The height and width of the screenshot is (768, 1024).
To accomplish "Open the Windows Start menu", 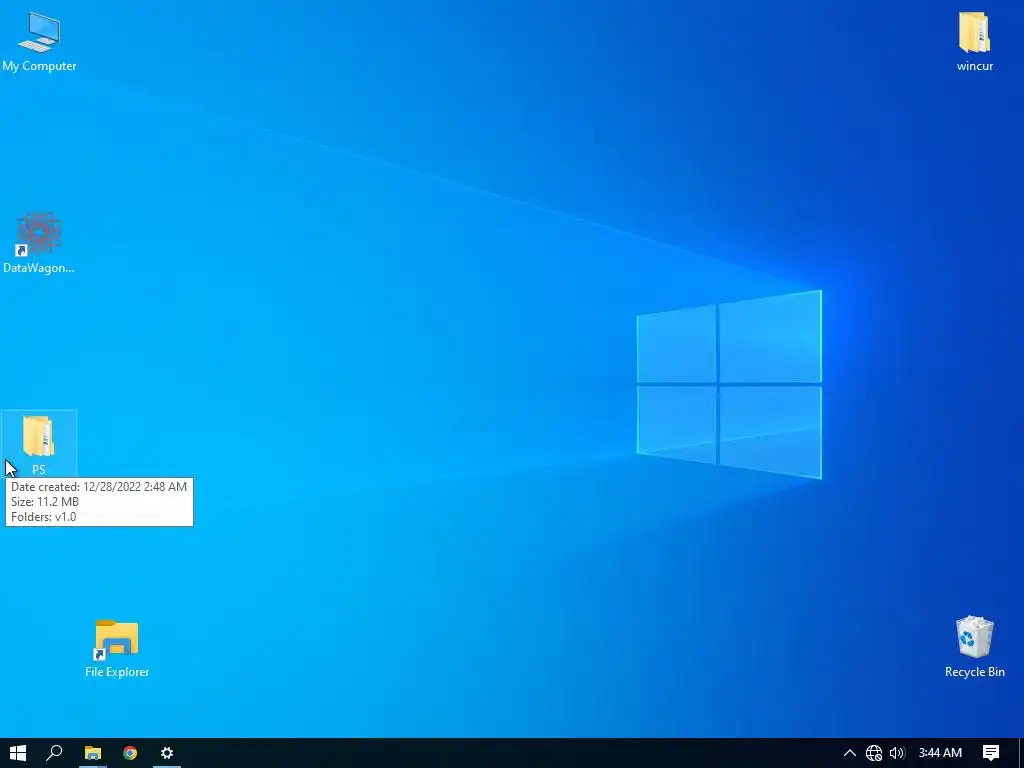I will click(18, 753).
